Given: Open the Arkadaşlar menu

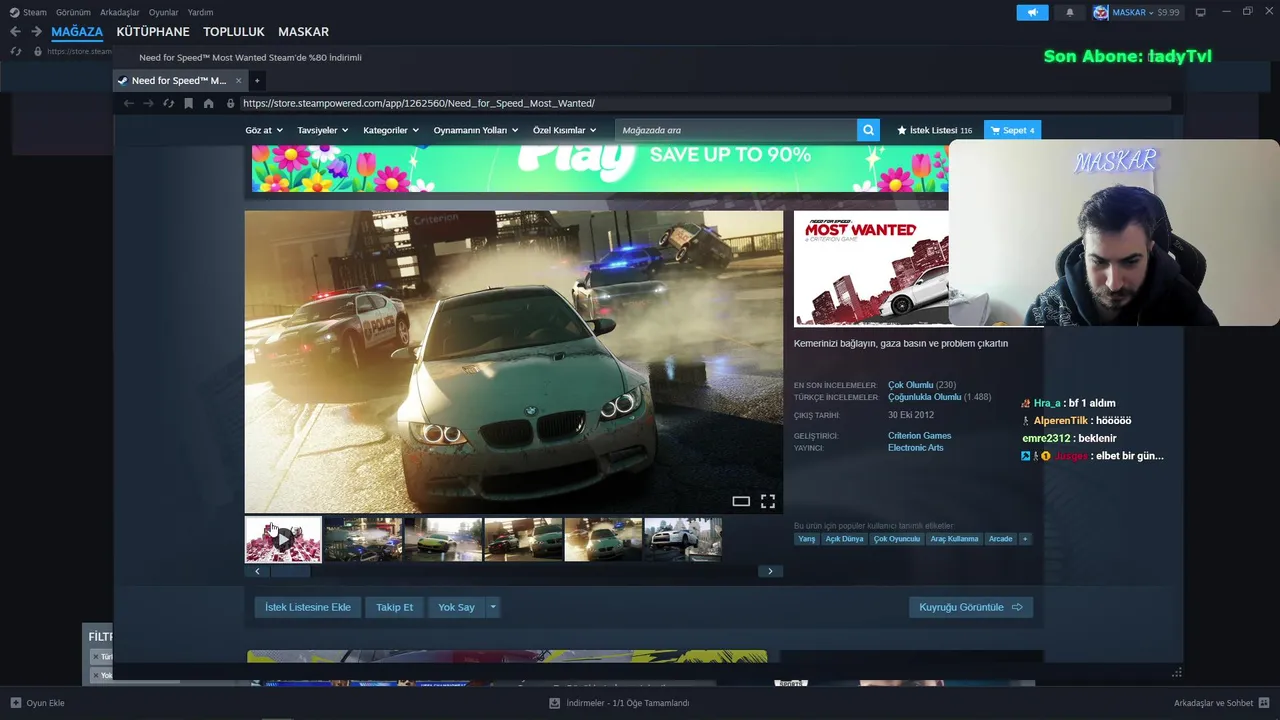Looking at the screenshot, I should click(120, 12).
